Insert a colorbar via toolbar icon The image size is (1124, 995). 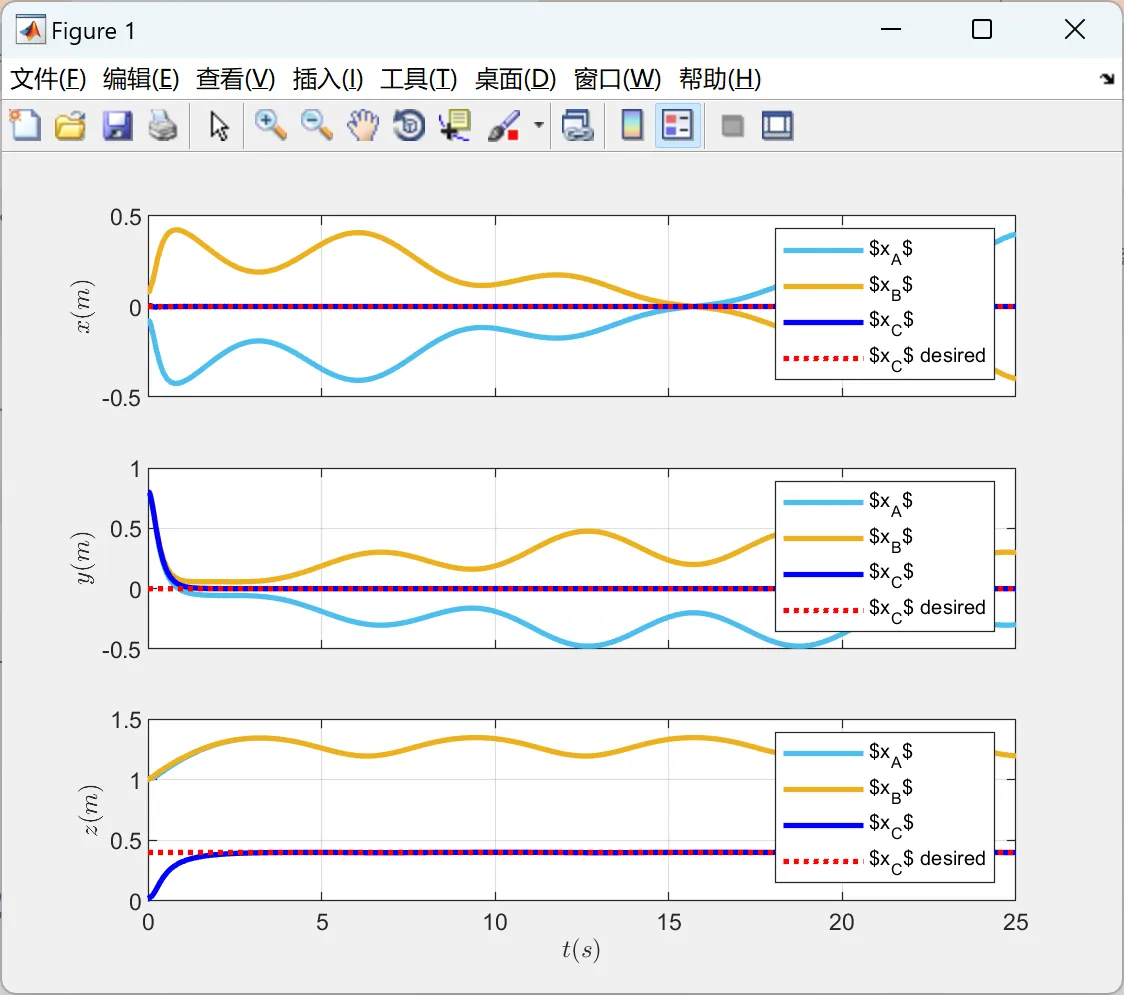pos(632,125)
